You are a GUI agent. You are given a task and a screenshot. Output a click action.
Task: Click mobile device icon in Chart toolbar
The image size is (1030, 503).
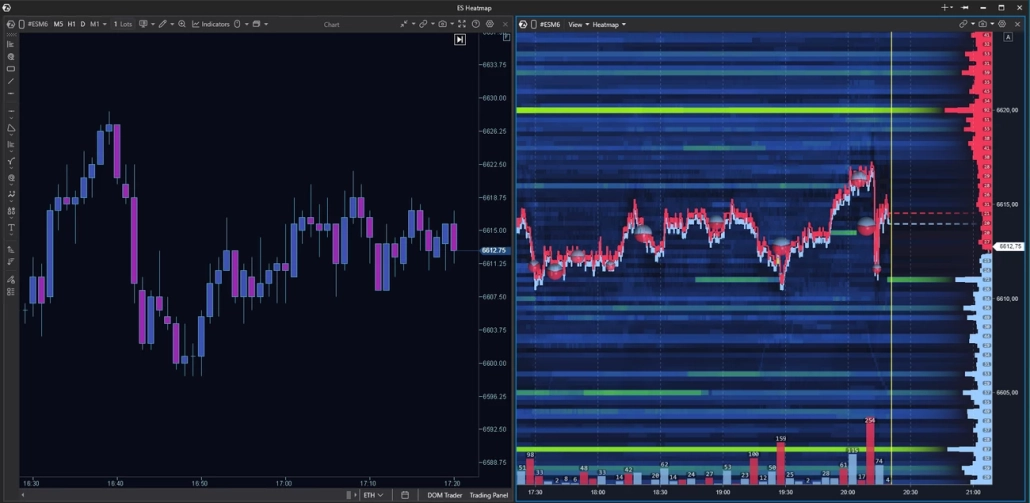22,24
